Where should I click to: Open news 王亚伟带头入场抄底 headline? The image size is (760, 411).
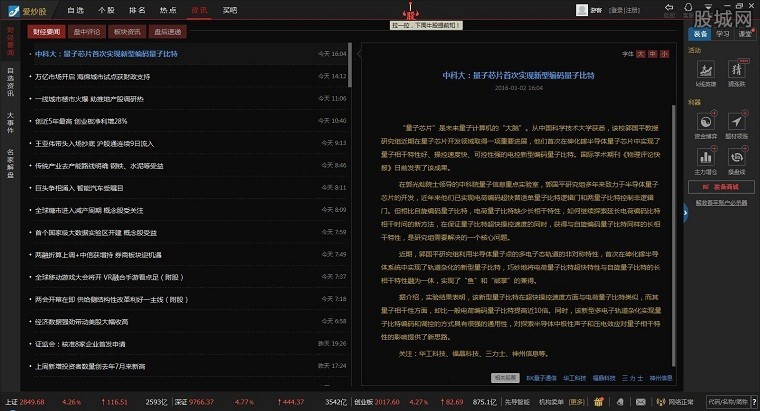(x=95, y=143)
